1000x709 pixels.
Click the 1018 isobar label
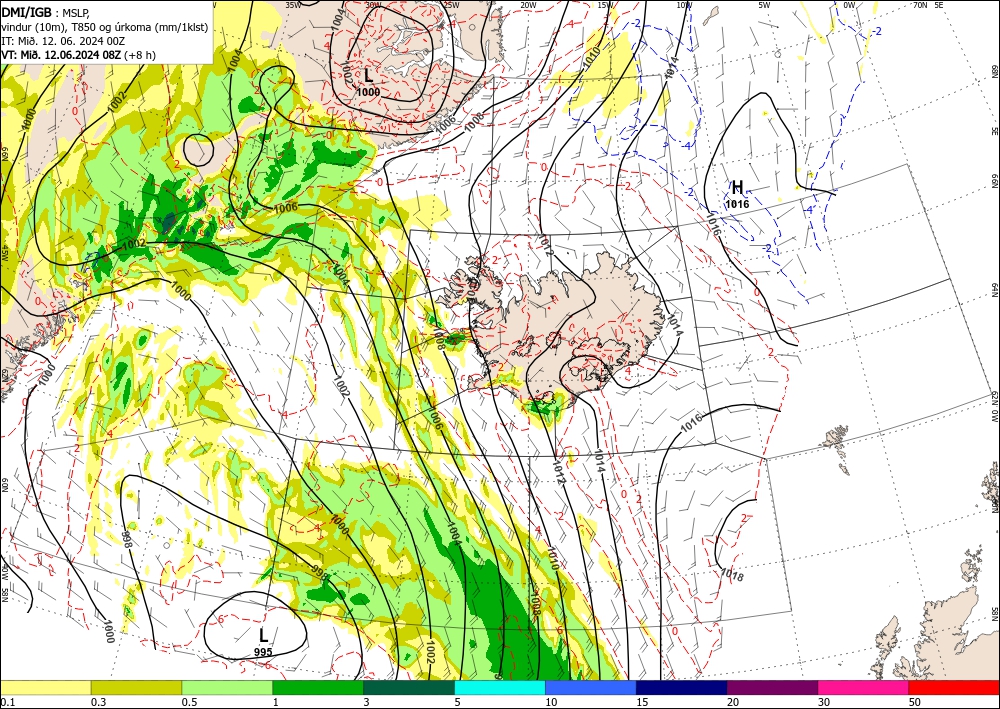[x=732, y=574]
